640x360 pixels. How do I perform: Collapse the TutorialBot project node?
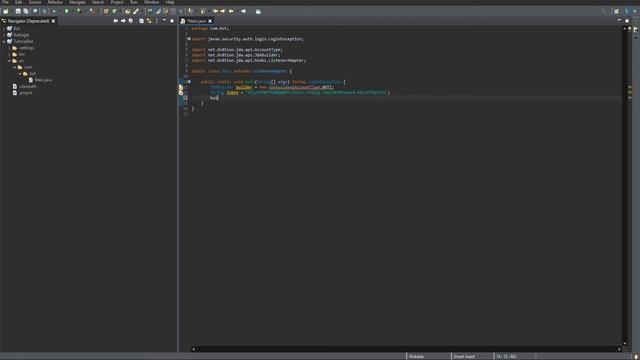(x=4, y=42)
